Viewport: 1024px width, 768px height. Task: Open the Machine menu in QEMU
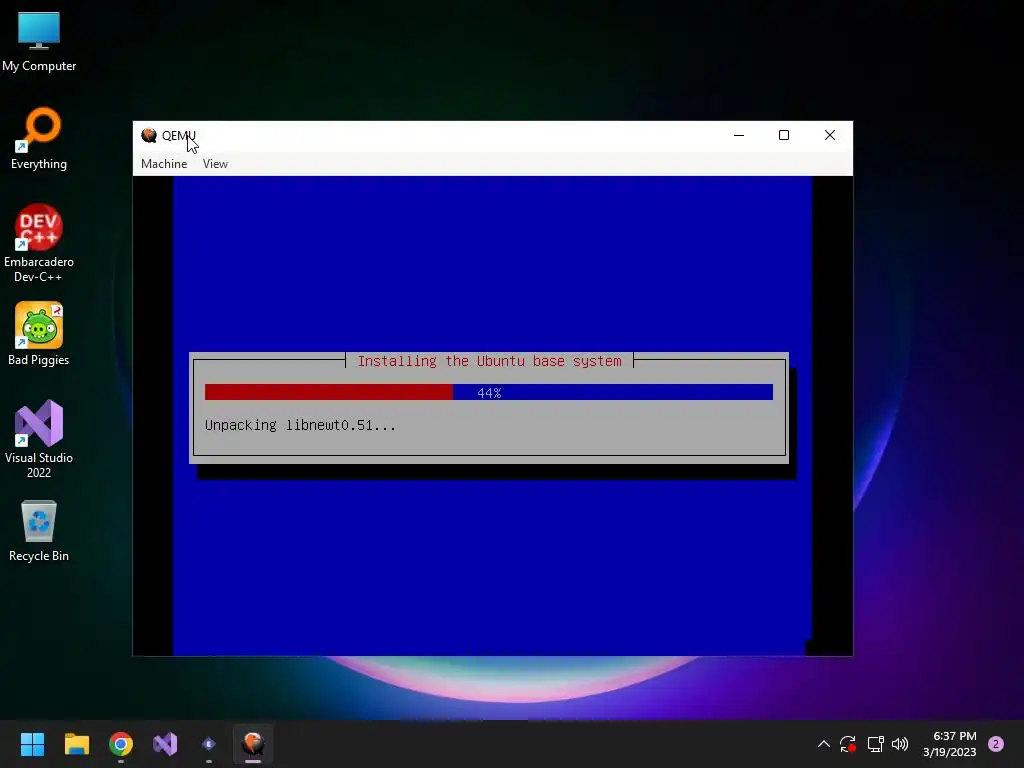pos(164,164)
